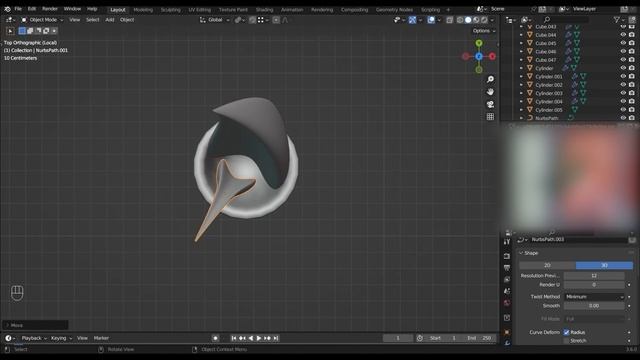Select the 2D curve shape button
Screen dimensions: 640x360
coord(547,265)
